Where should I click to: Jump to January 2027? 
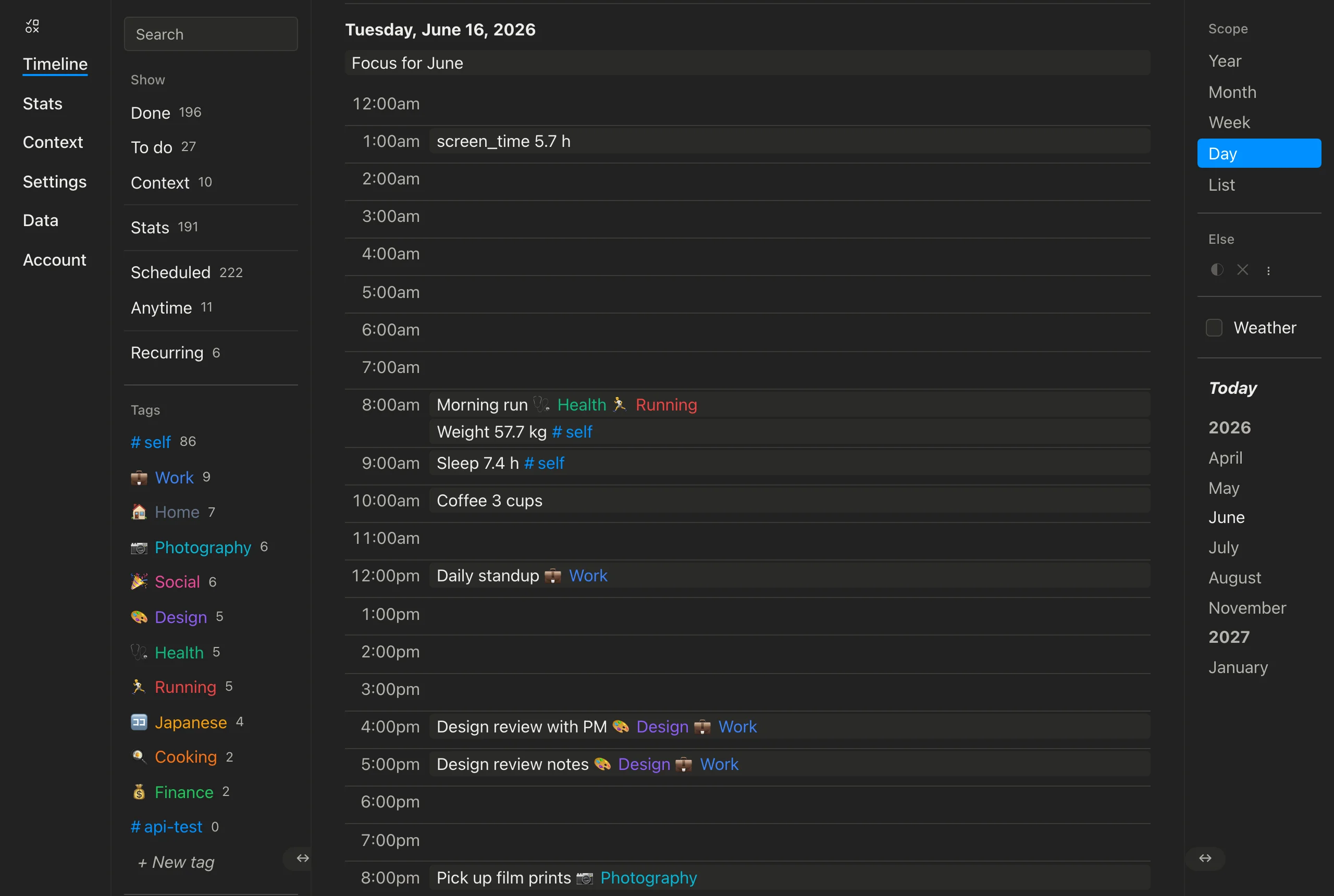pyautogui.click(x=1238, y=667)
